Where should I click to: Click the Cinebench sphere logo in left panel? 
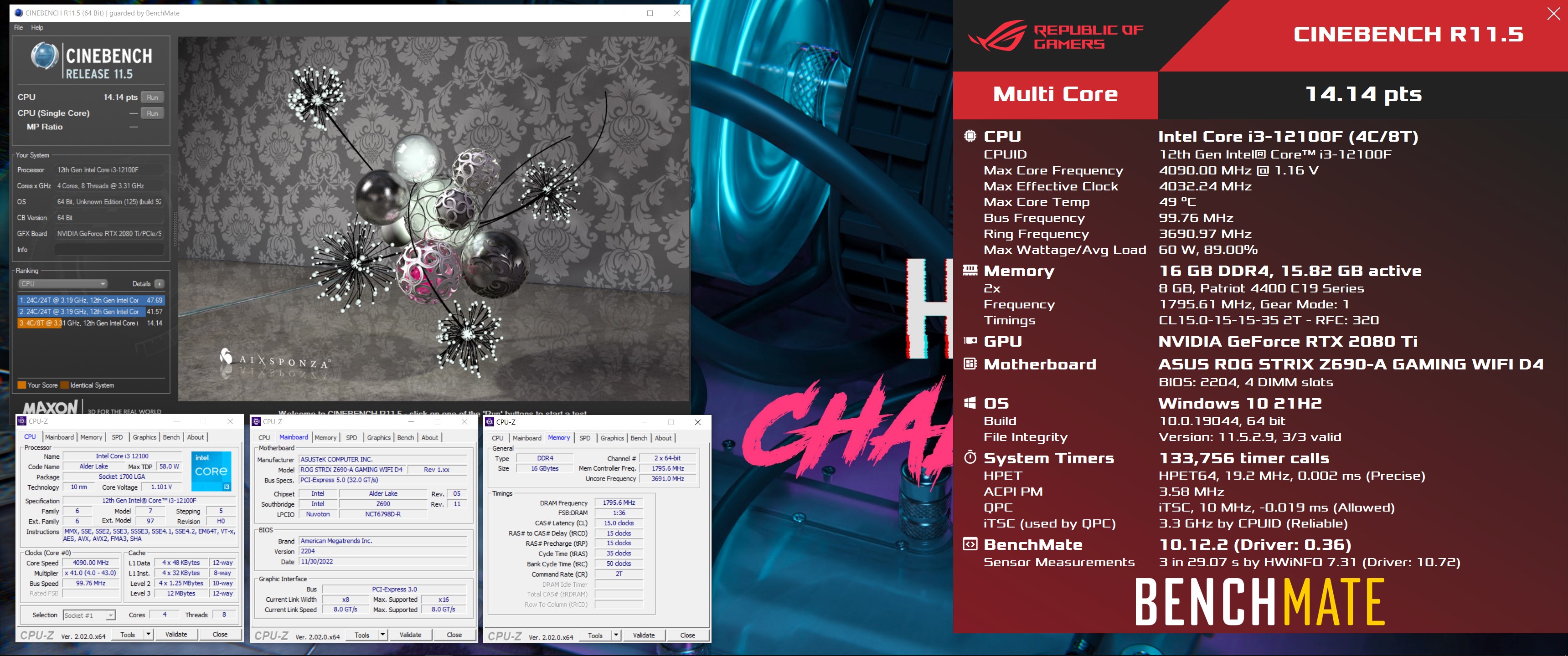(x=44, y=56)
